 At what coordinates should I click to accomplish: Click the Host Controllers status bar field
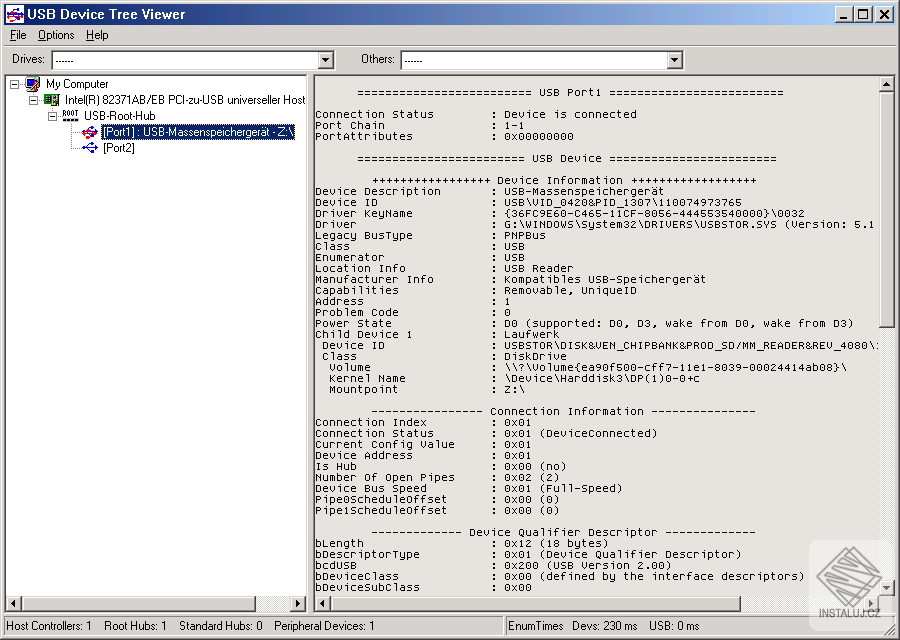48,625
